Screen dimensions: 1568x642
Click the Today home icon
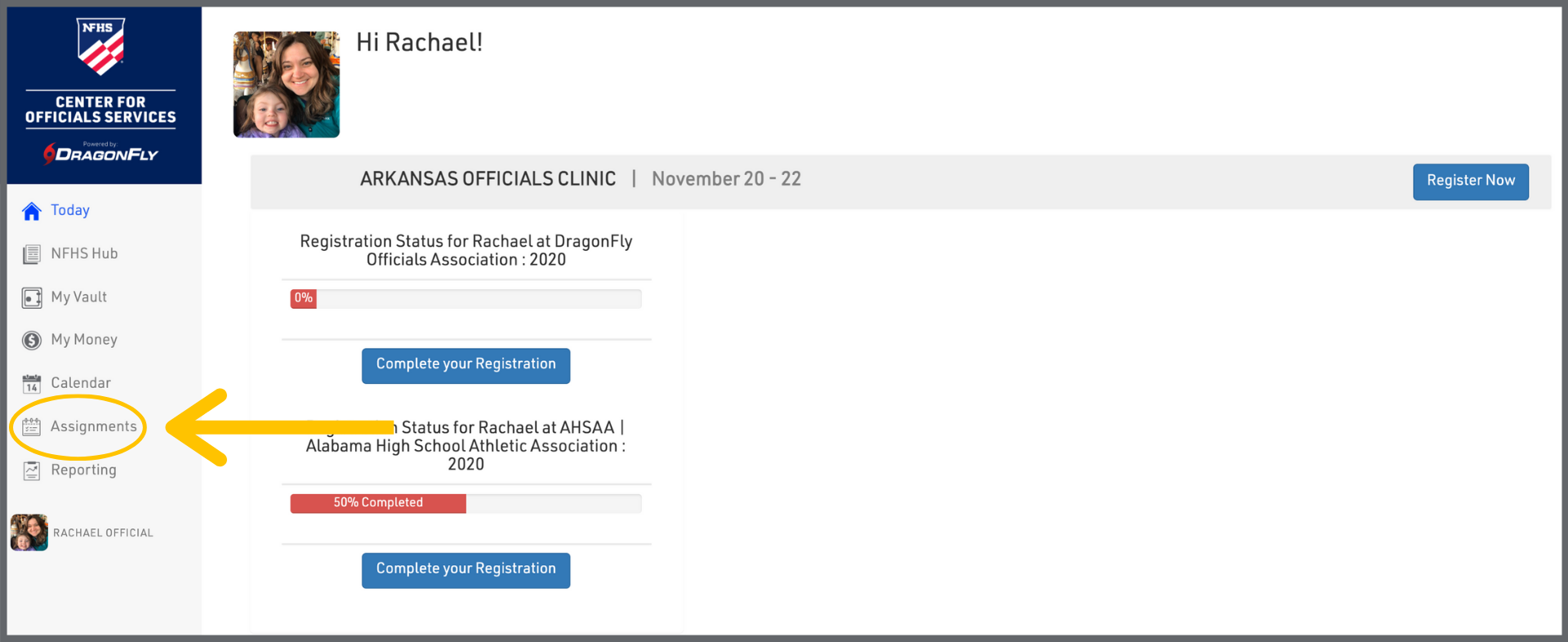[32, 212]
